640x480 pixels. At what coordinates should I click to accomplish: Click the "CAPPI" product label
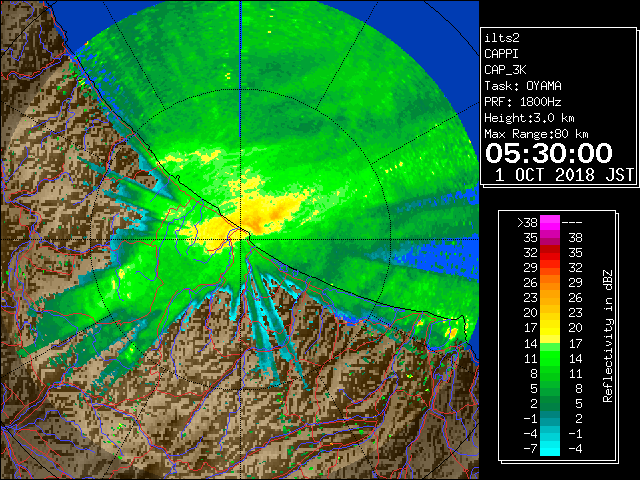click(501, 54)
